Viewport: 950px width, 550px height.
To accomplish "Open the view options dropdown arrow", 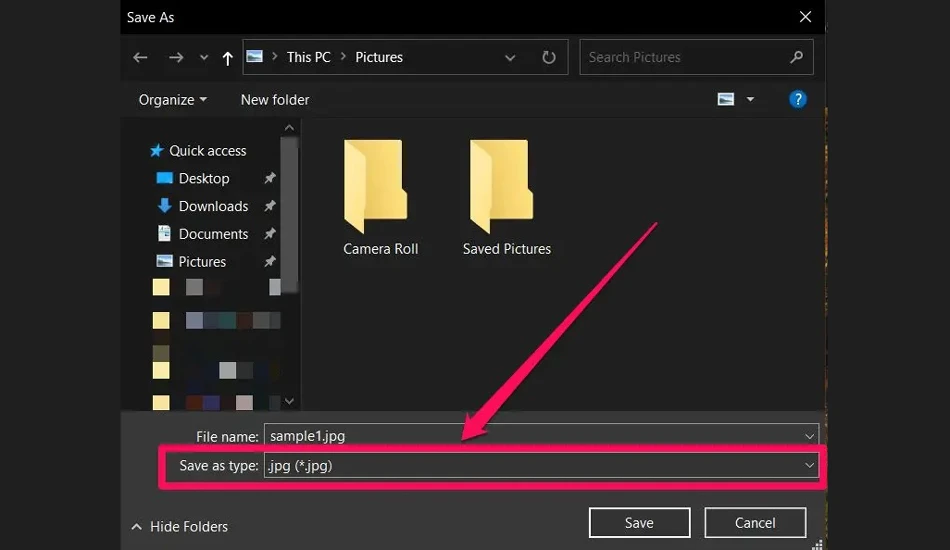I will tap(750, 99).
